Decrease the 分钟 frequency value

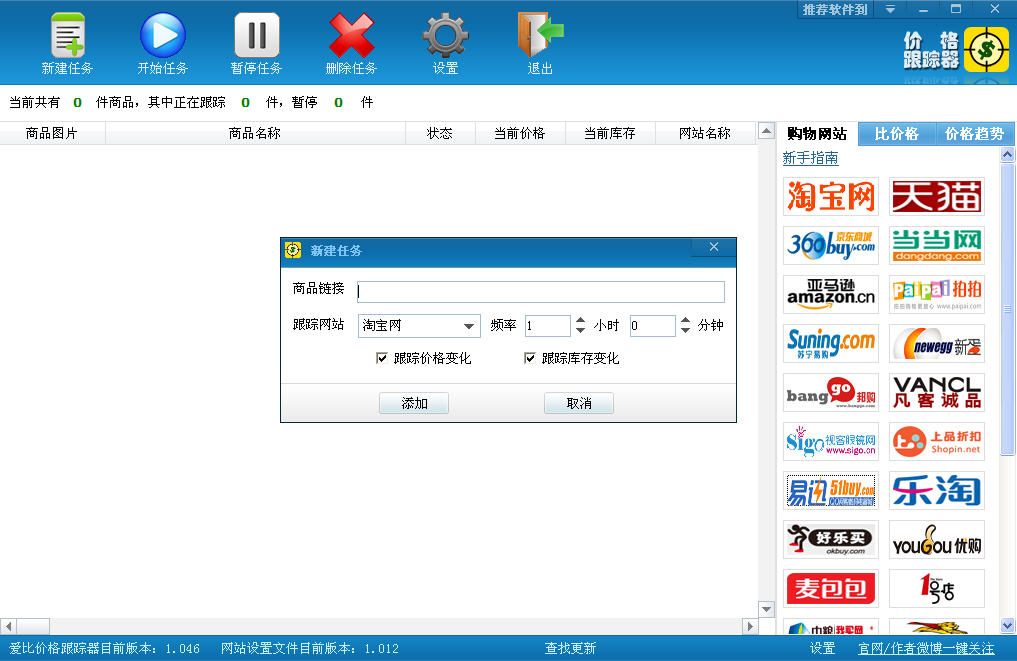pos(686,331)
